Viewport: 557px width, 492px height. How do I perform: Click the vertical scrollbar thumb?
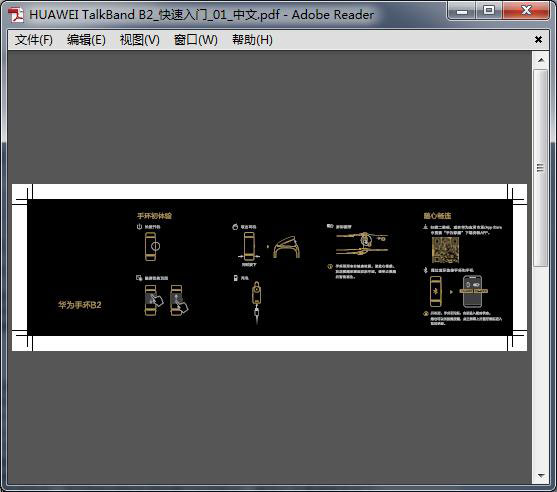coord(541,168)
